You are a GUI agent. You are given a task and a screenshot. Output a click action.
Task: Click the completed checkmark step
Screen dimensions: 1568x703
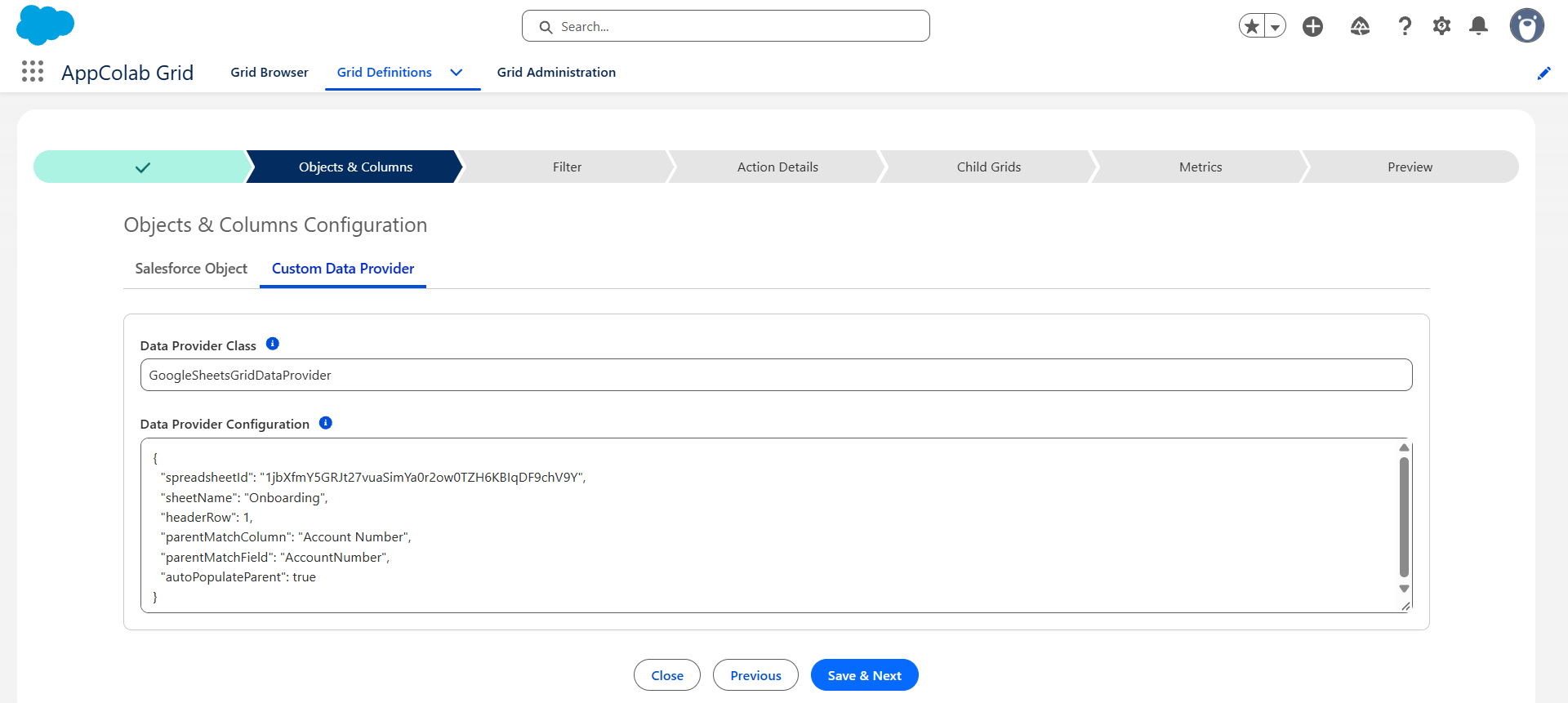point(140,167)
